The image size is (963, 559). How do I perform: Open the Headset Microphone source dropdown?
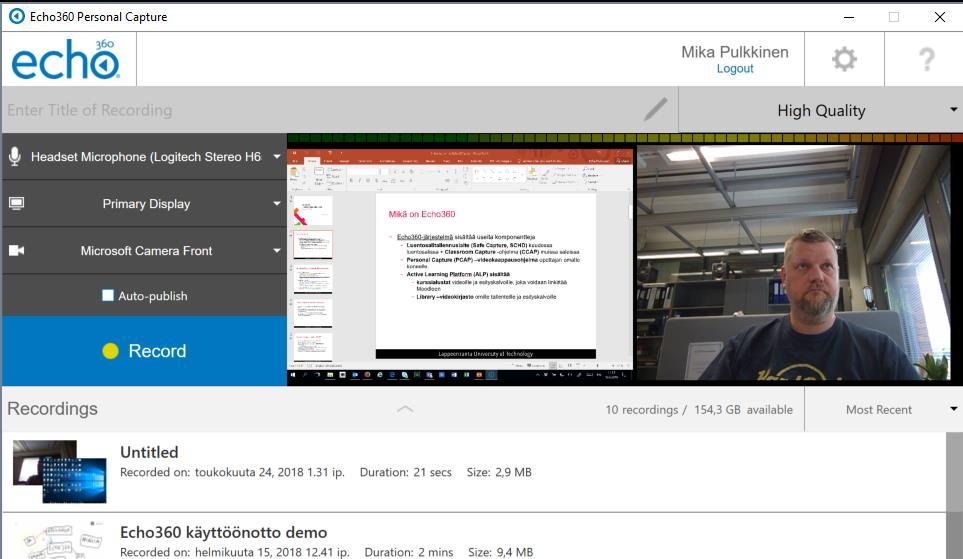coord(145,157)
